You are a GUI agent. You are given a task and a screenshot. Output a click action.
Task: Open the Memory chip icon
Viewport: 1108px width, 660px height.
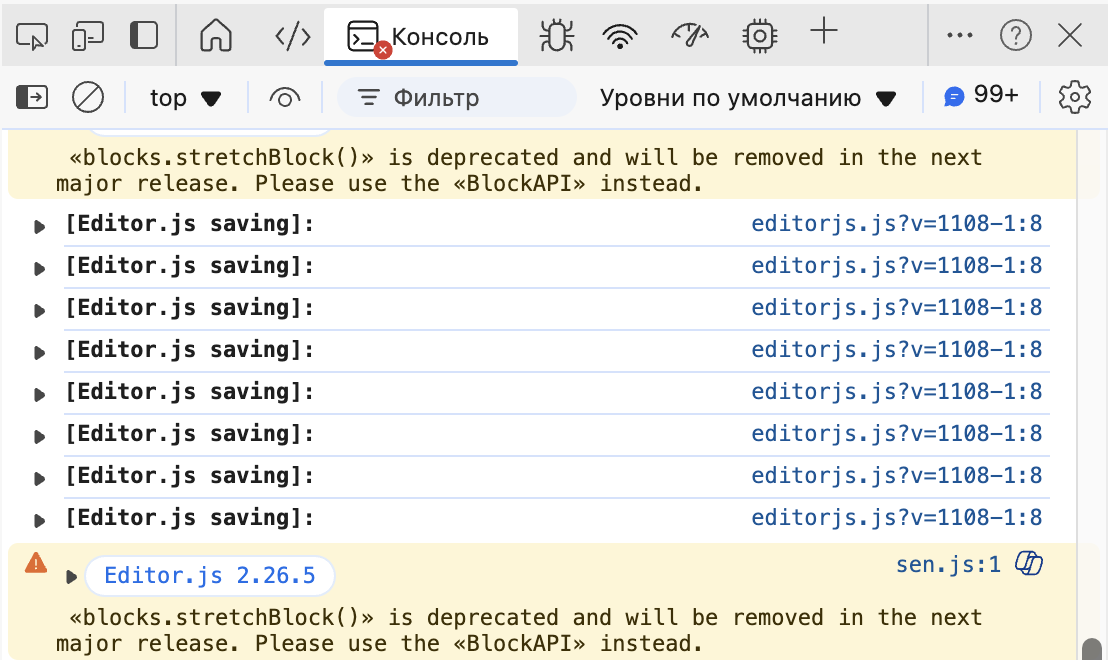(x=760, y=37)
